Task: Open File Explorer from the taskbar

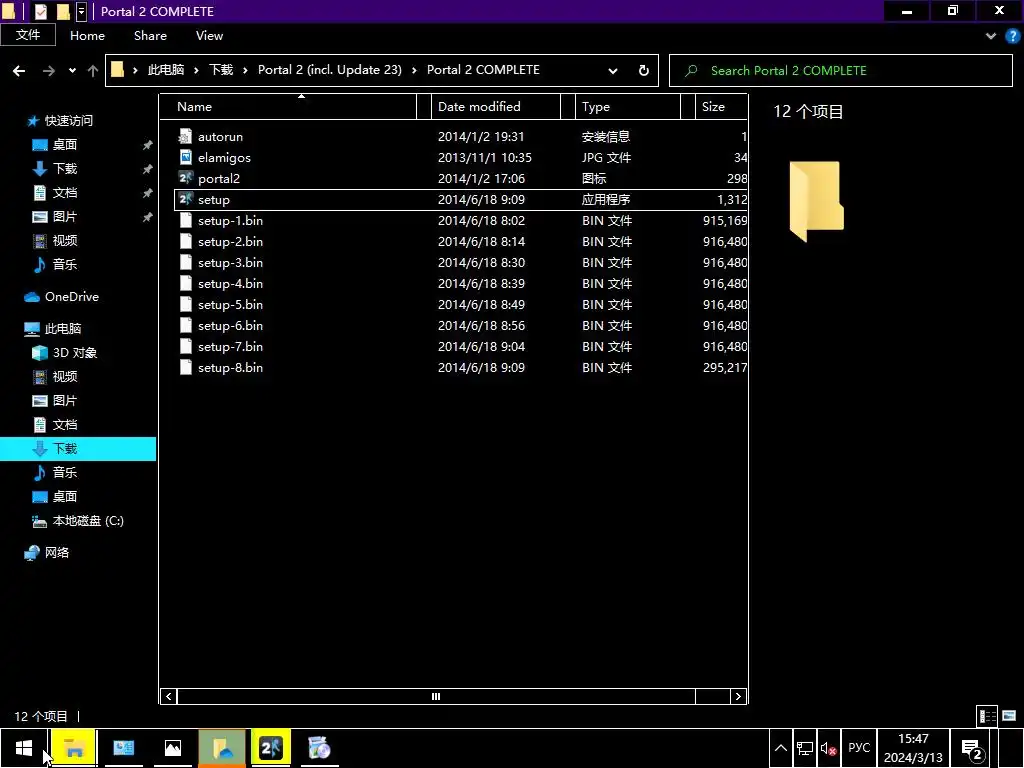Action: coord(74,748)
